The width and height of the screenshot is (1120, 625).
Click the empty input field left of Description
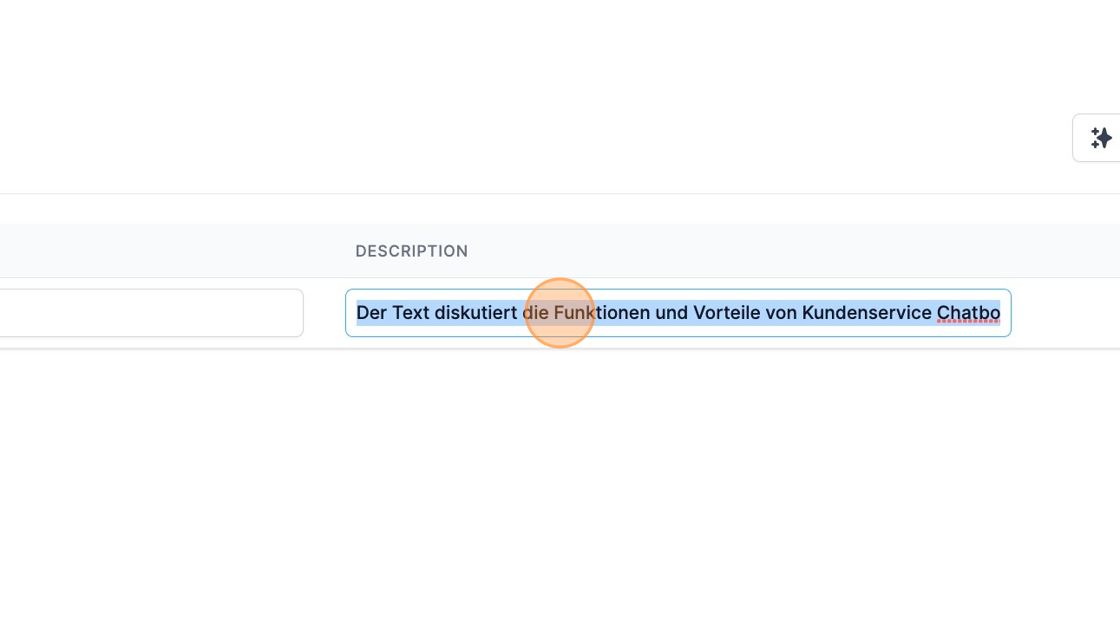(150, 313)
